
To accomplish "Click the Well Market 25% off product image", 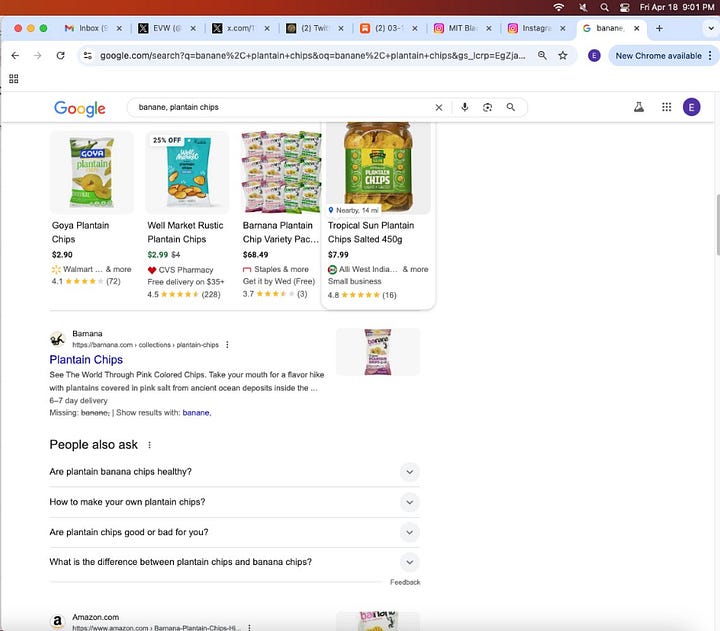I will [187, 172].
